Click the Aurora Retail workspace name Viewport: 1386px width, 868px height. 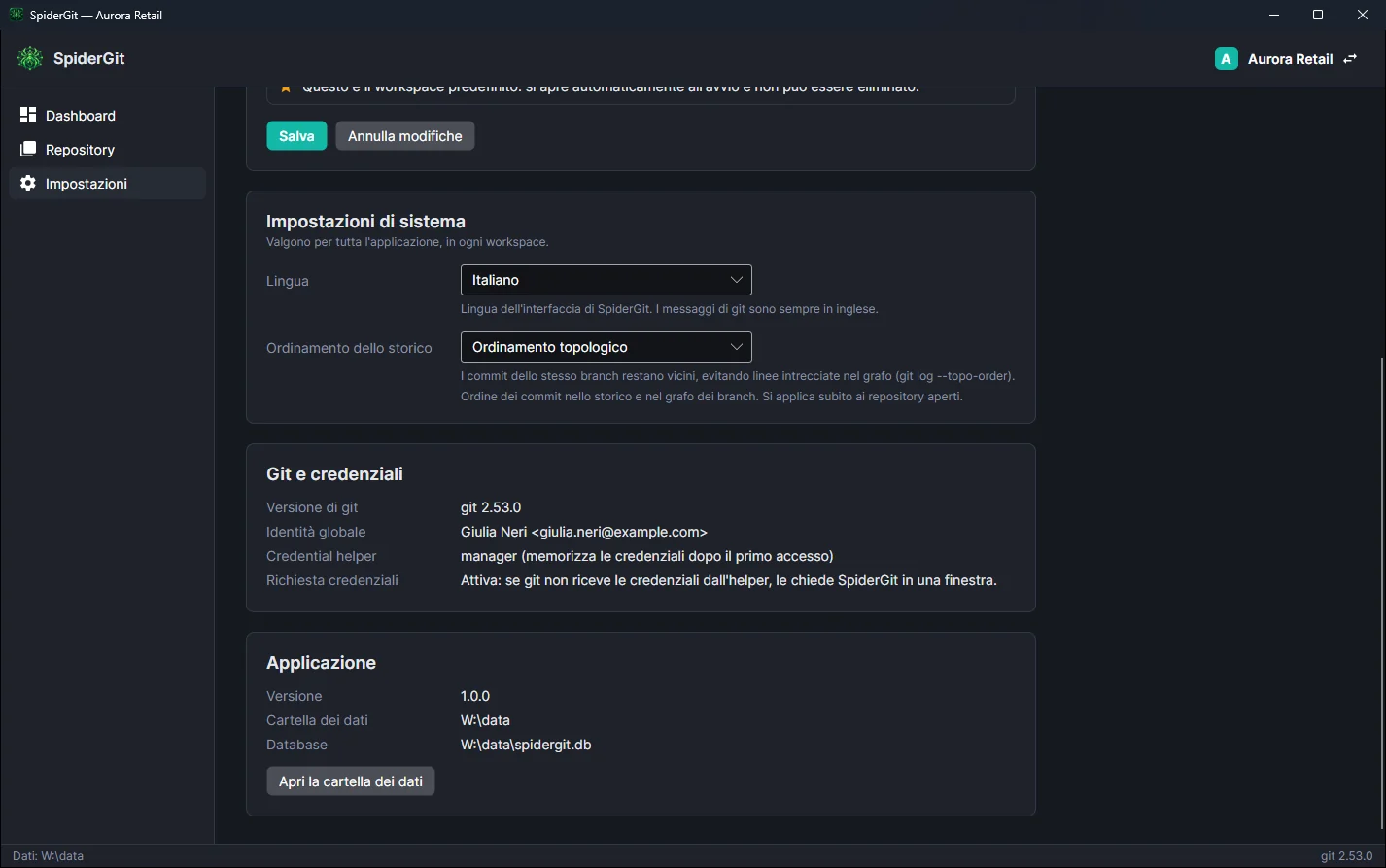[1290, 59]
